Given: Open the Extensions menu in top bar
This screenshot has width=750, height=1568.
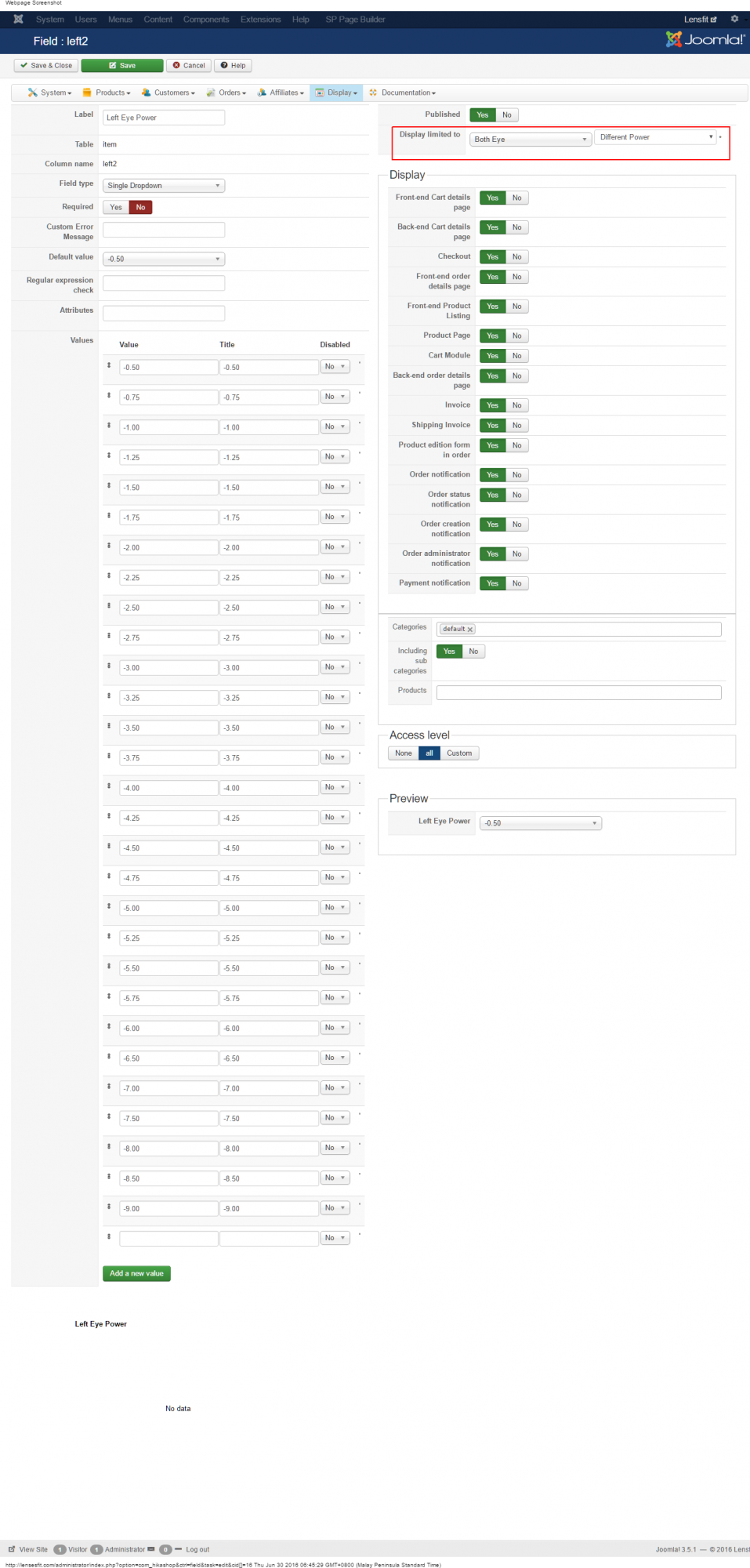Looking at the screenshot, I should click(x=260, y=20).
